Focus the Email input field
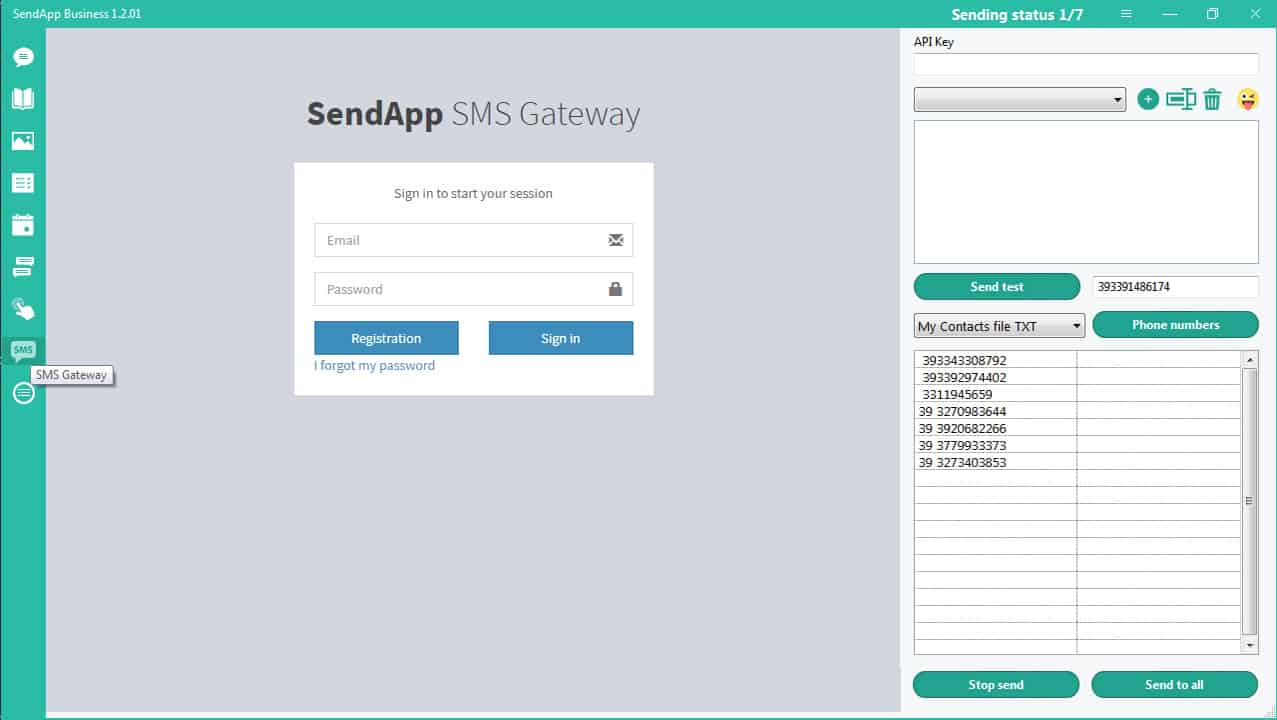The width and height of the screenshot is (1277, 720). click(460, 240)
